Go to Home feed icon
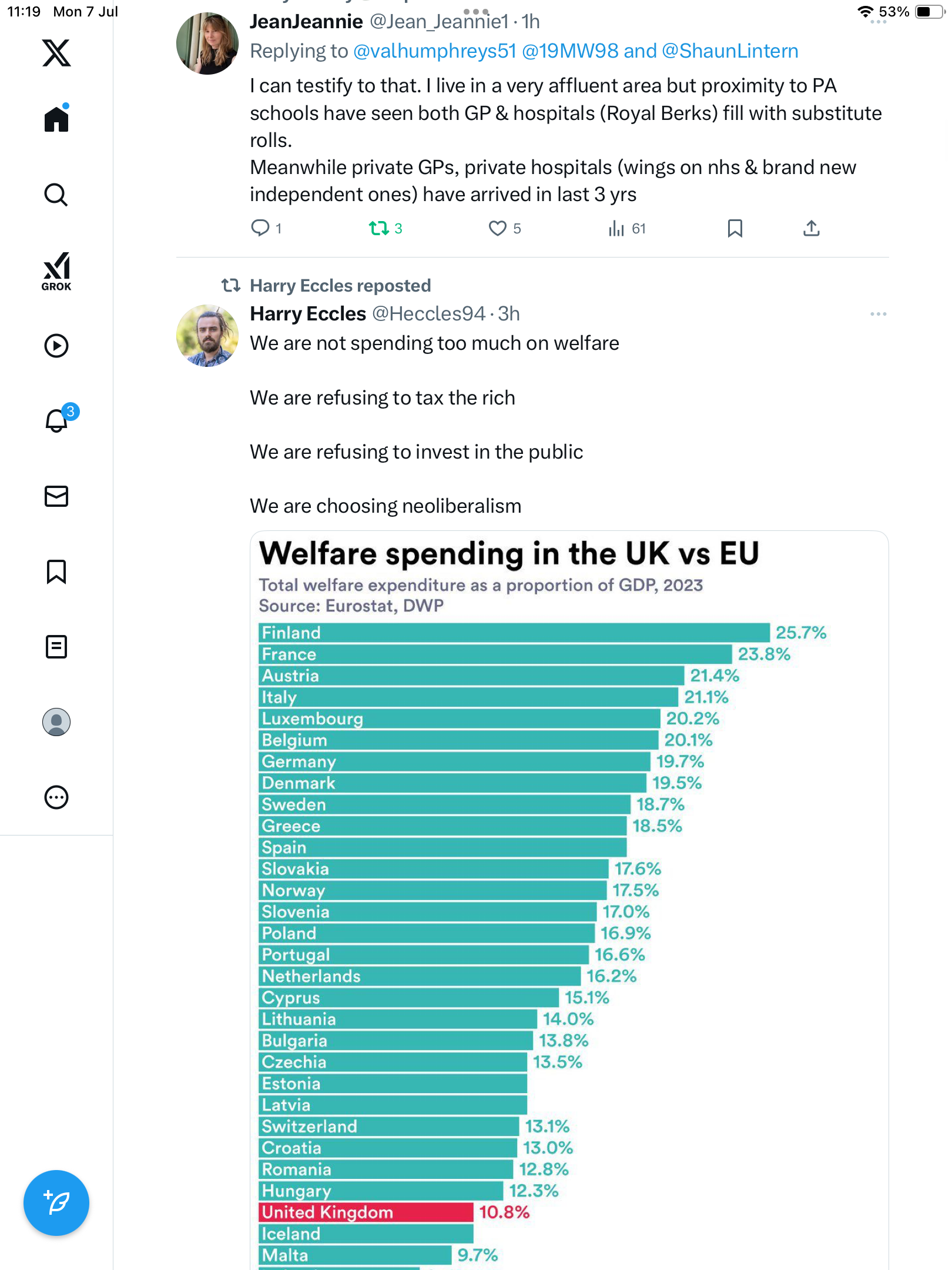This screenshot has width=952, height=1270. tap(56, 118)
